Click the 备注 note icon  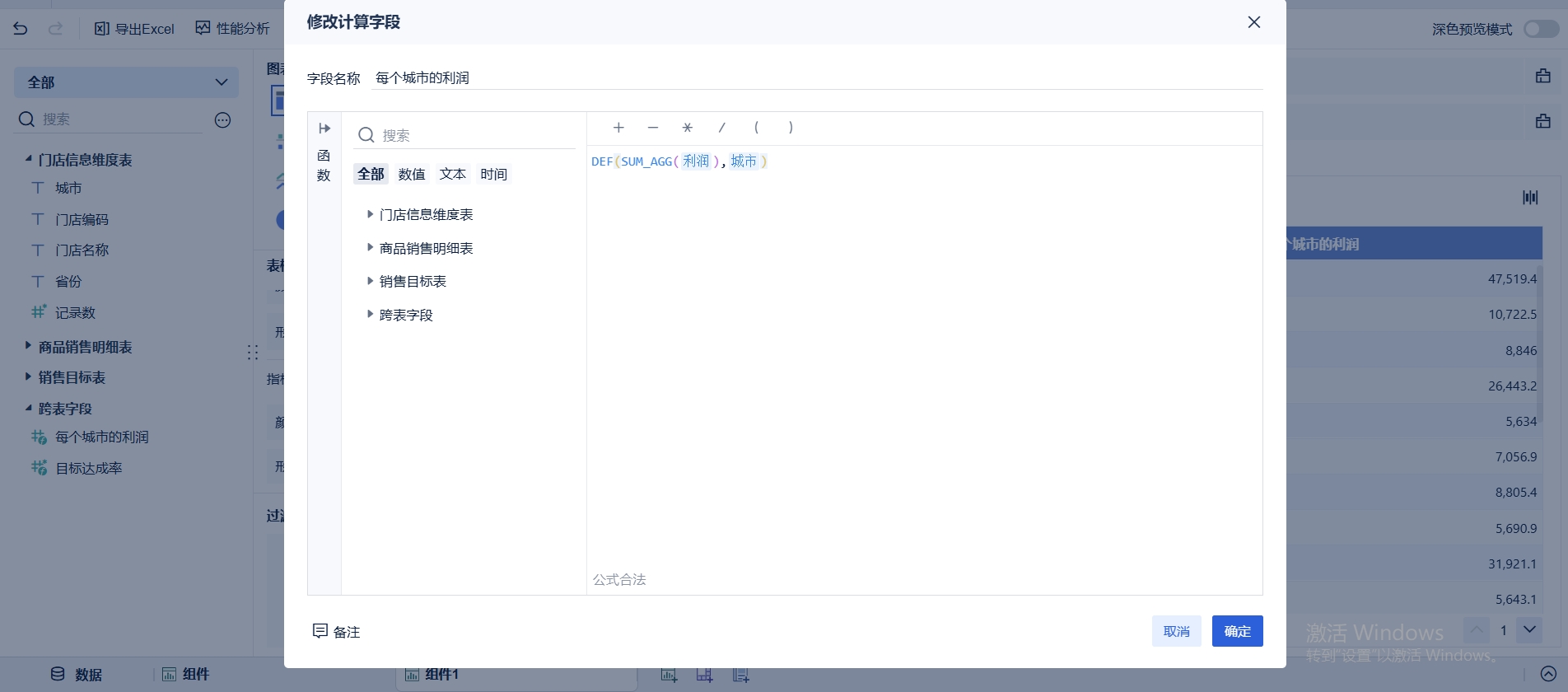[320, 631]
